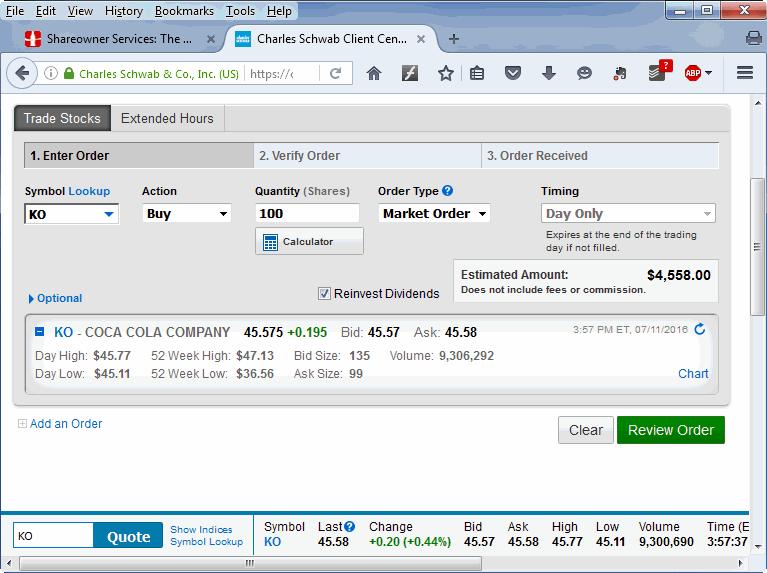Click the lightning bolt toolbar icon
Image resolution: width=767 pixels, height=573 pixels.
point(409,73)
